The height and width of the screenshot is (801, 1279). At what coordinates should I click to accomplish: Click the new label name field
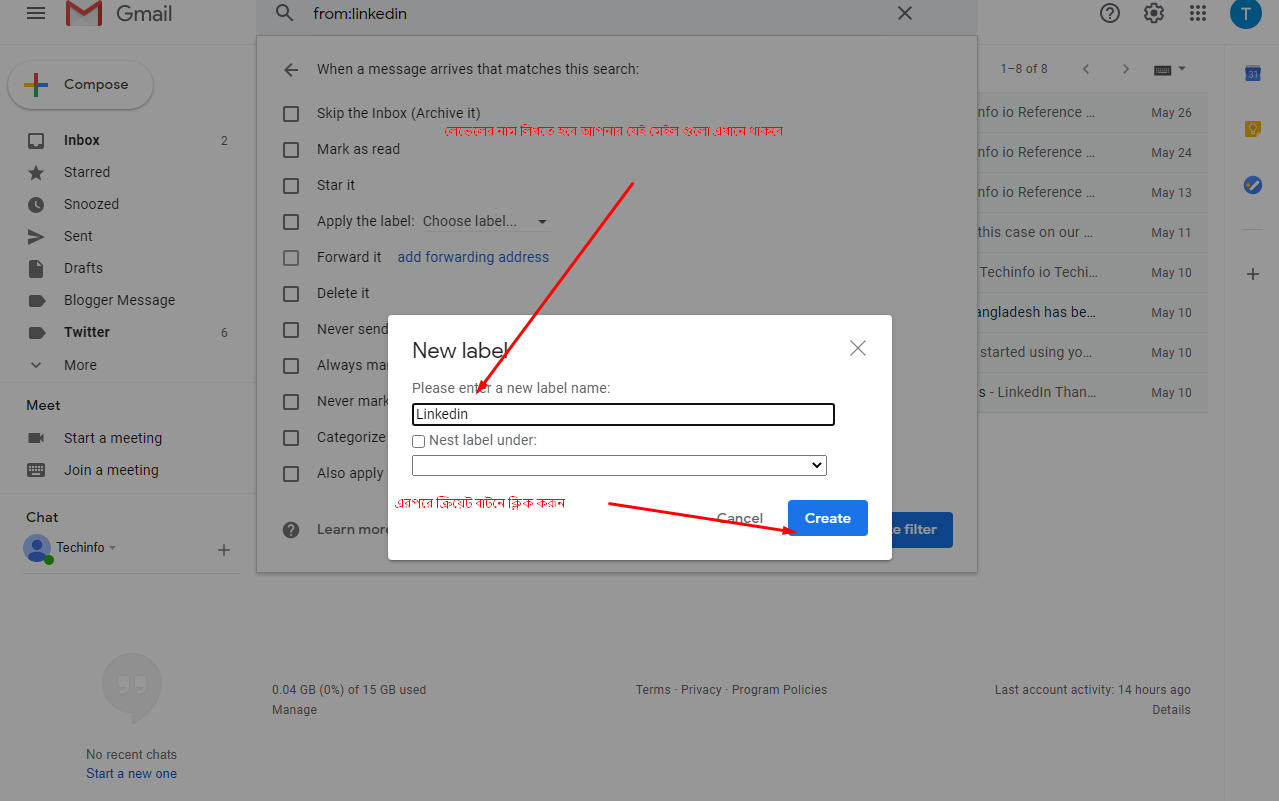tap(623, 414)
